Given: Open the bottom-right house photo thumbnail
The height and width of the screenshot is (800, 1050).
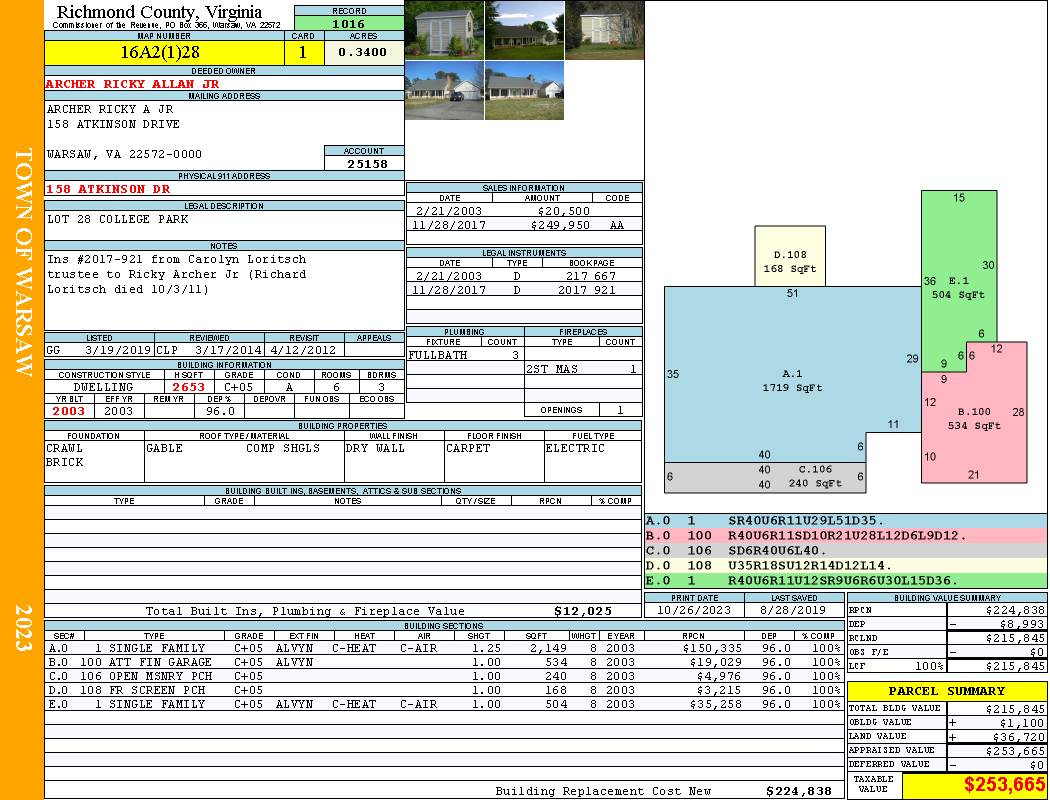Looking at the screenshot, I should coord(524,90).
